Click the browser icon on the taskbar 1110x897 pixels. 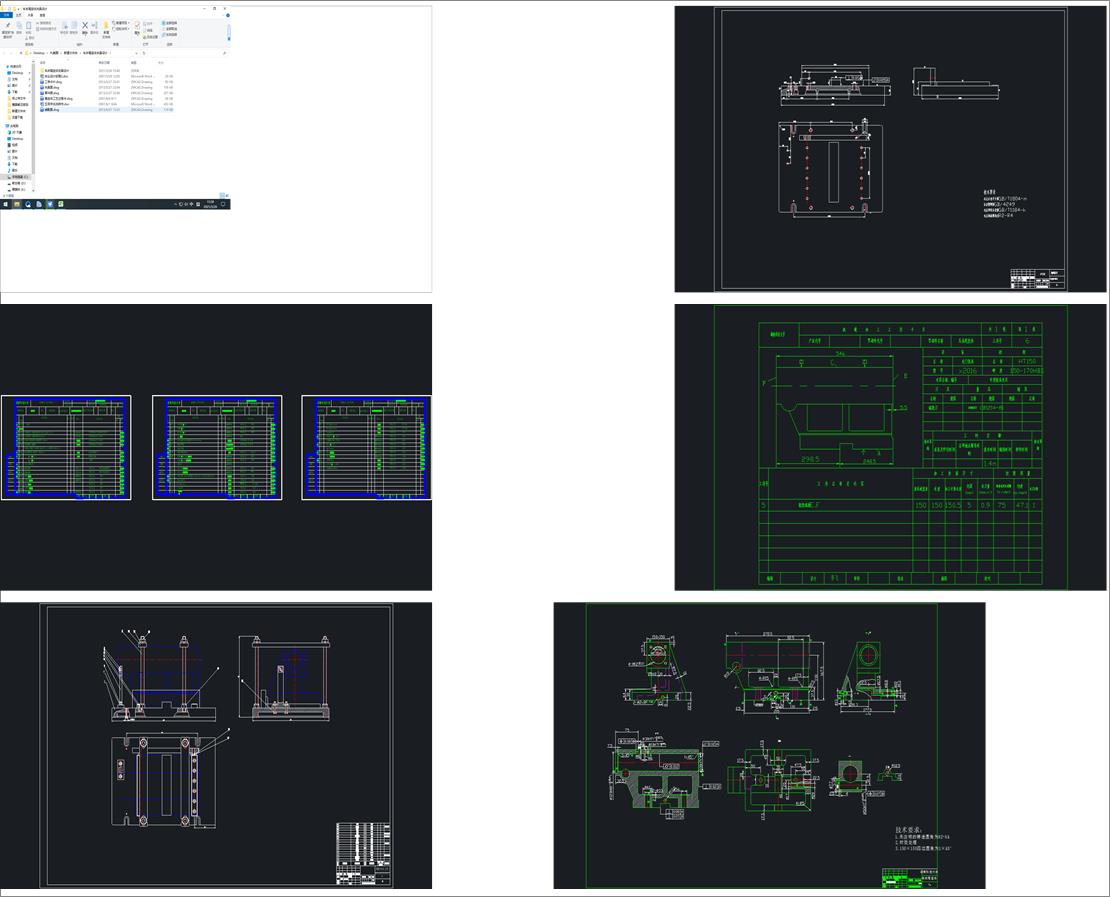click(28, 204)
